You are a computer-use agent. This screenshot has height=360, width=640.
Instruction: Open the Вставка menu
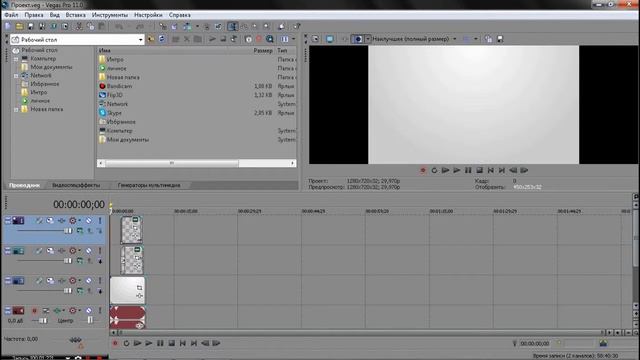pos(76,15)
